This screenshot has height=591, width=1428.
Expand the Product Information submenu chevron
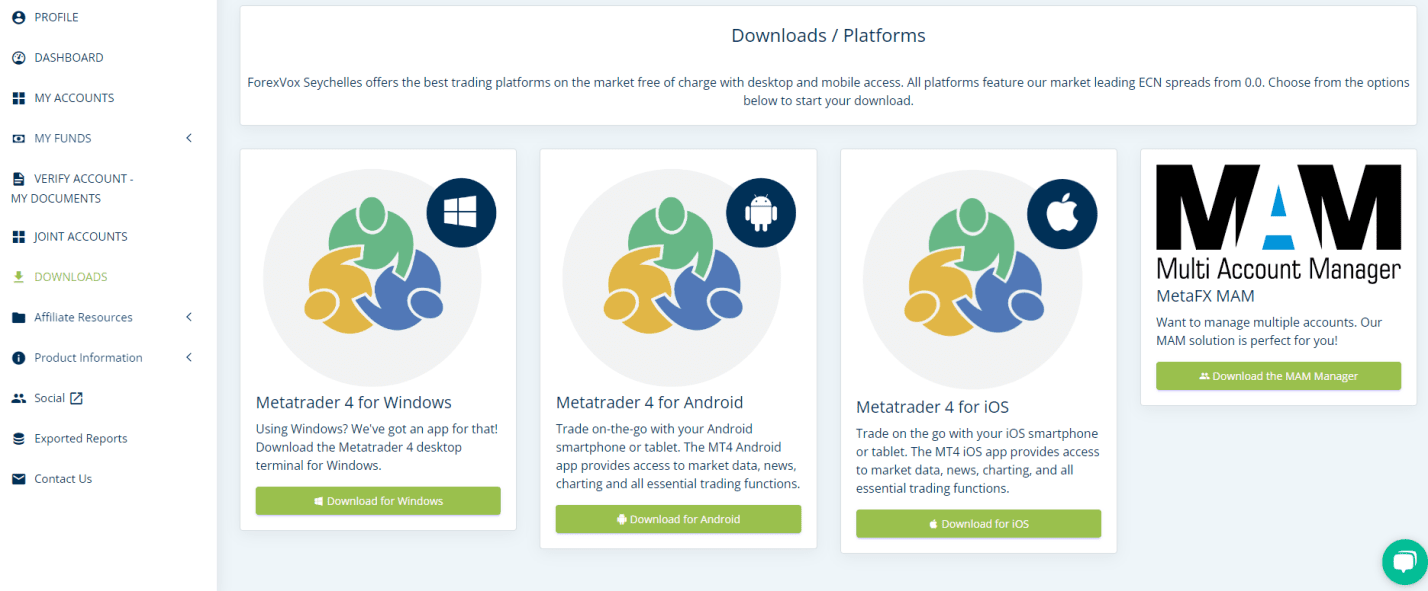(x=189, y=357)
